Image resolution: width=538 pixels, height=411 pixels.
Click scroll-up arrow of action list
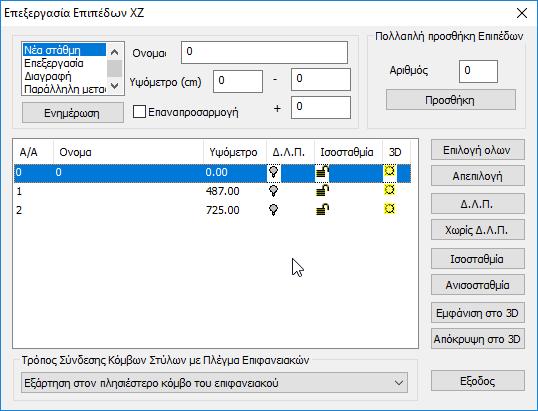[x=115, y=52]
